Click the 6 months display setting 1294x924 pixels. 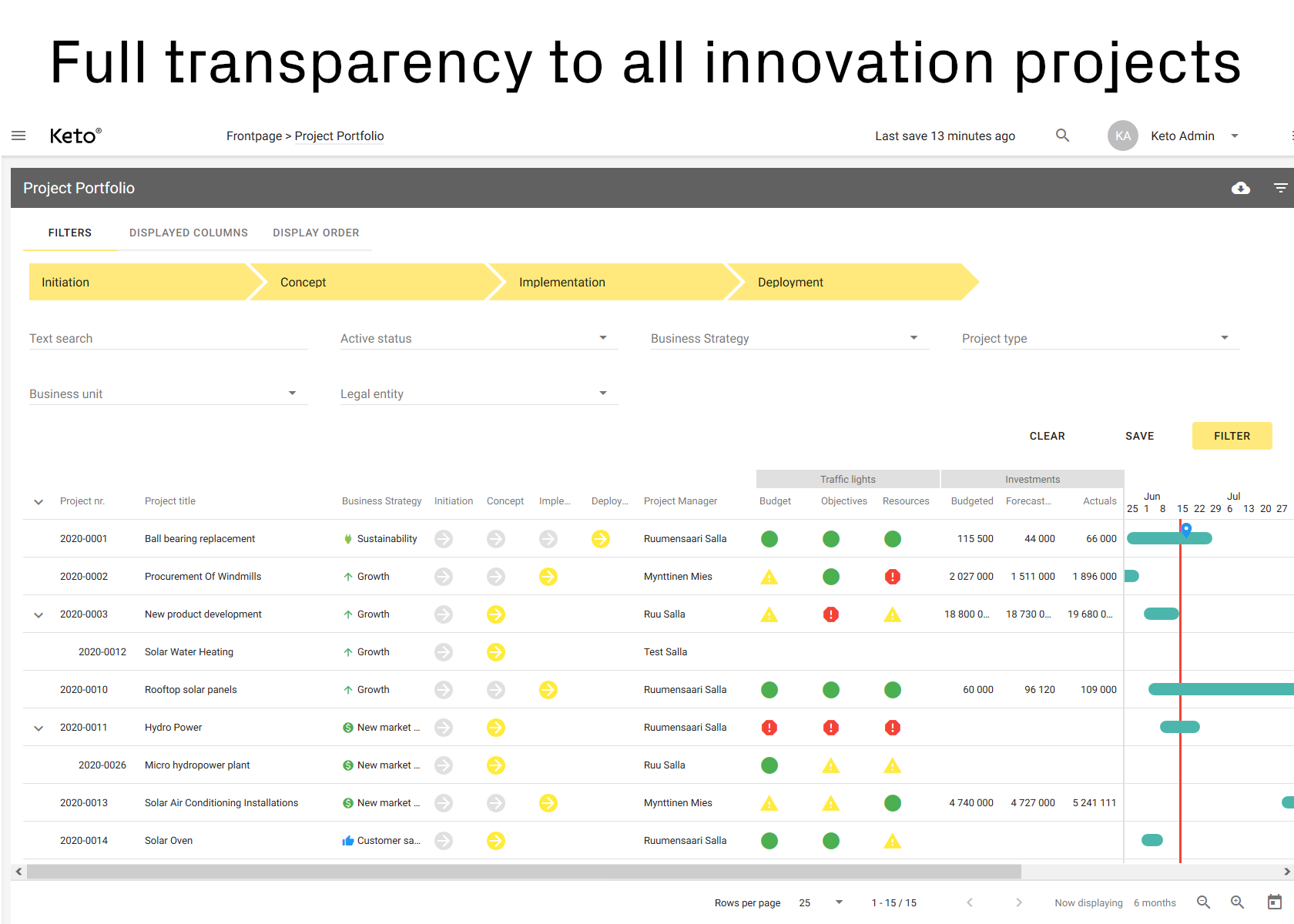1155,902
